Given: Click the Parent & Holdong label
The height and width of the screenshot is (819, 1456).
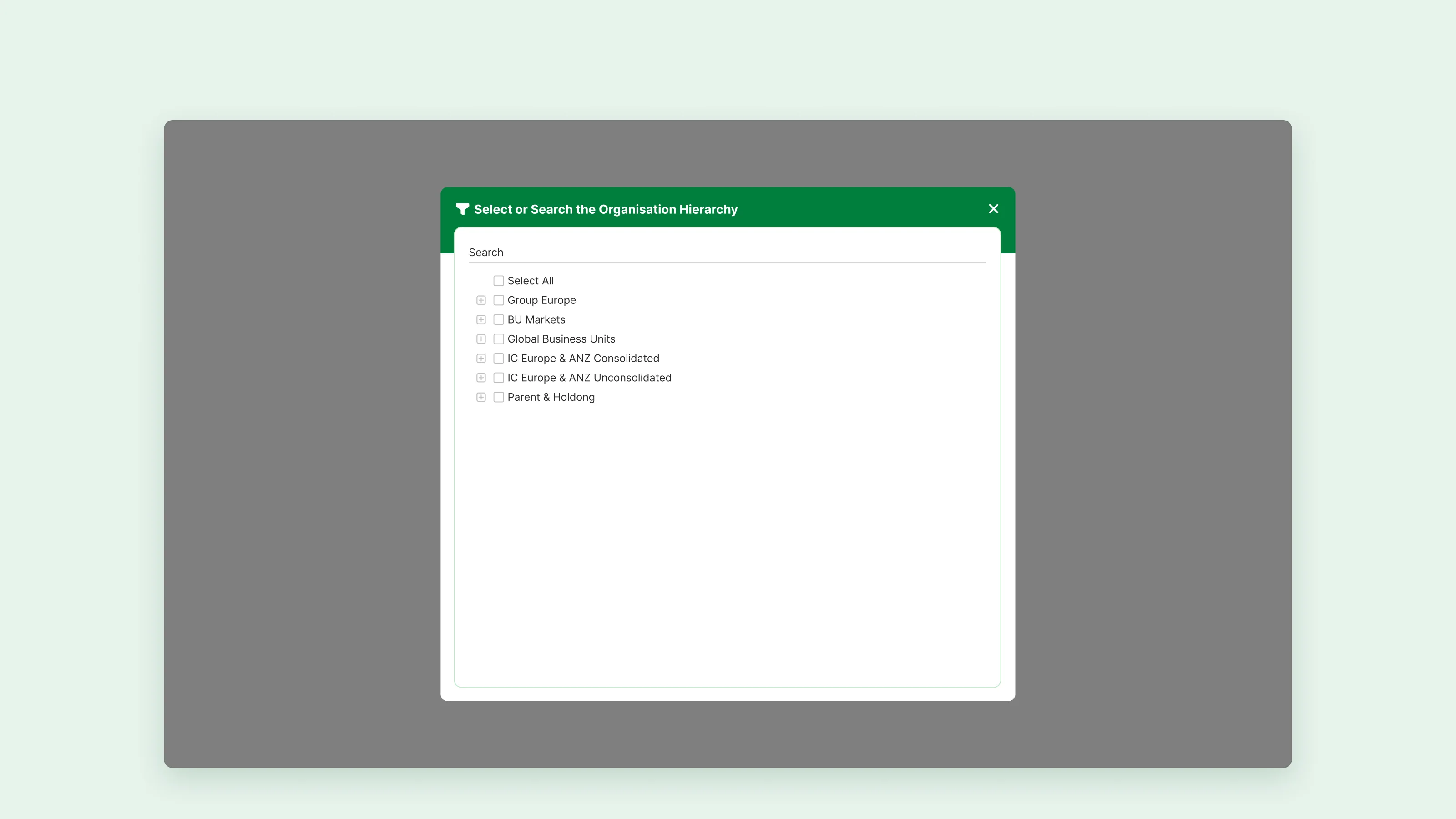Looking at the screenshot, I should [551, 397].
